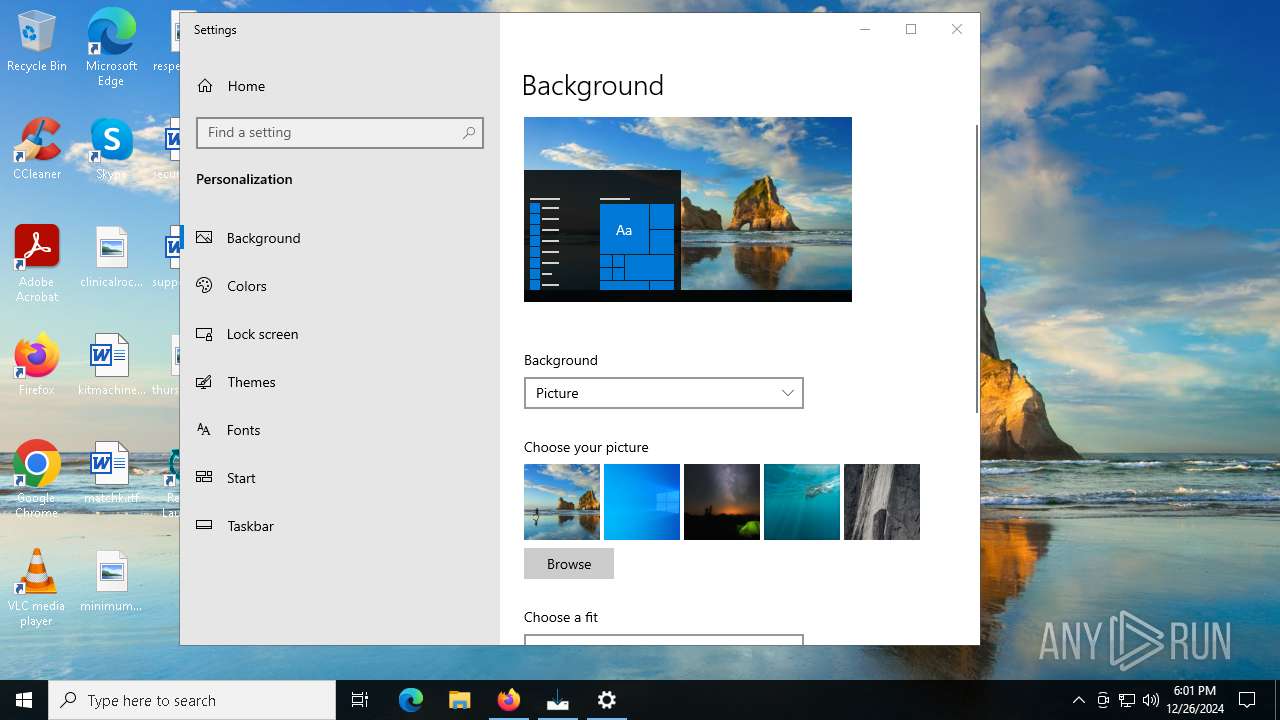The image size is (1280, 720).
Task: Open Recycle Bin on desktop
Action: (x=37, y=42)
